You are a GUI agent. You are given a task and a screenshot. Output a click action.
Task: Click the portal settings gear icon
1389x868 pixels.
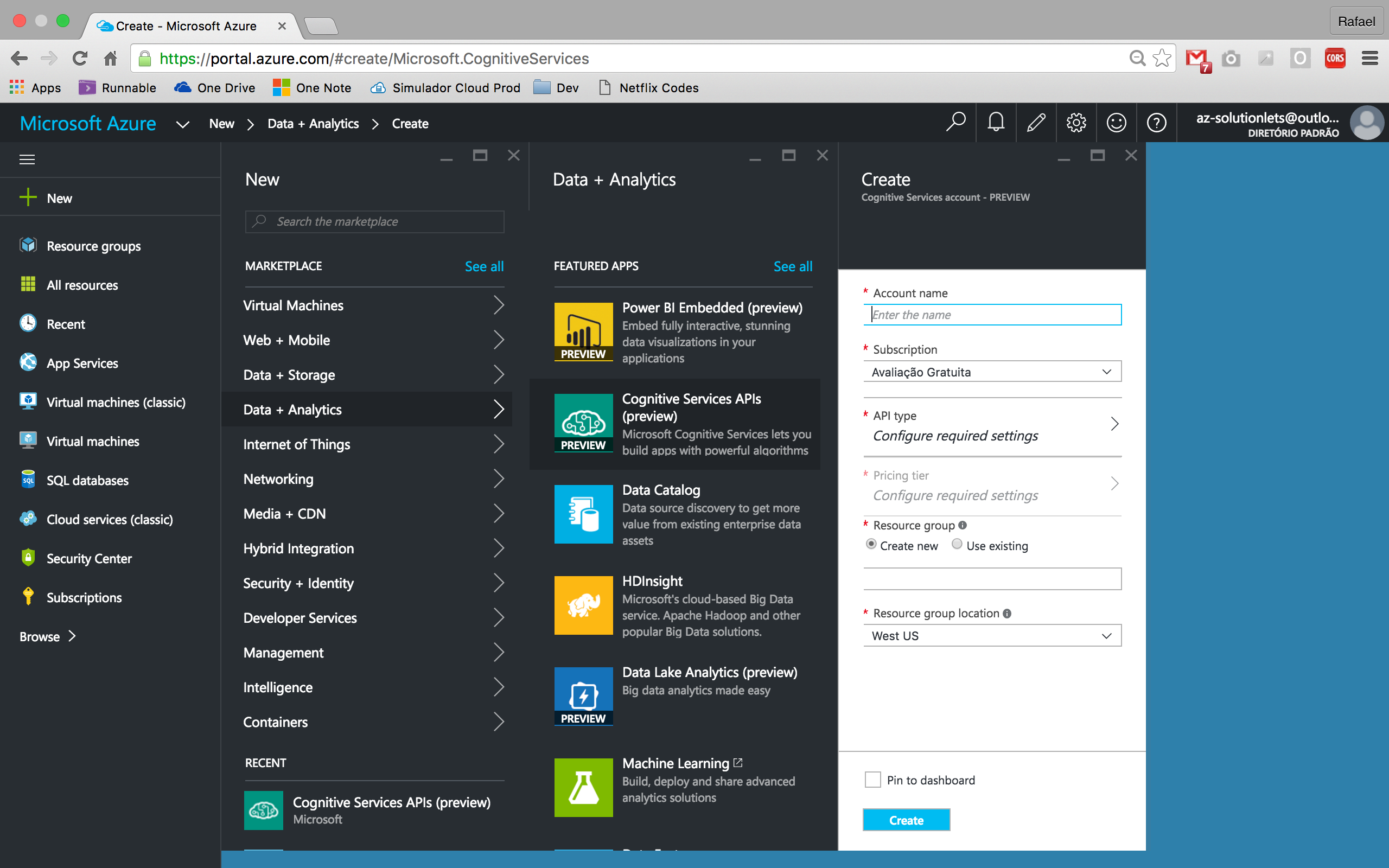1076,122
